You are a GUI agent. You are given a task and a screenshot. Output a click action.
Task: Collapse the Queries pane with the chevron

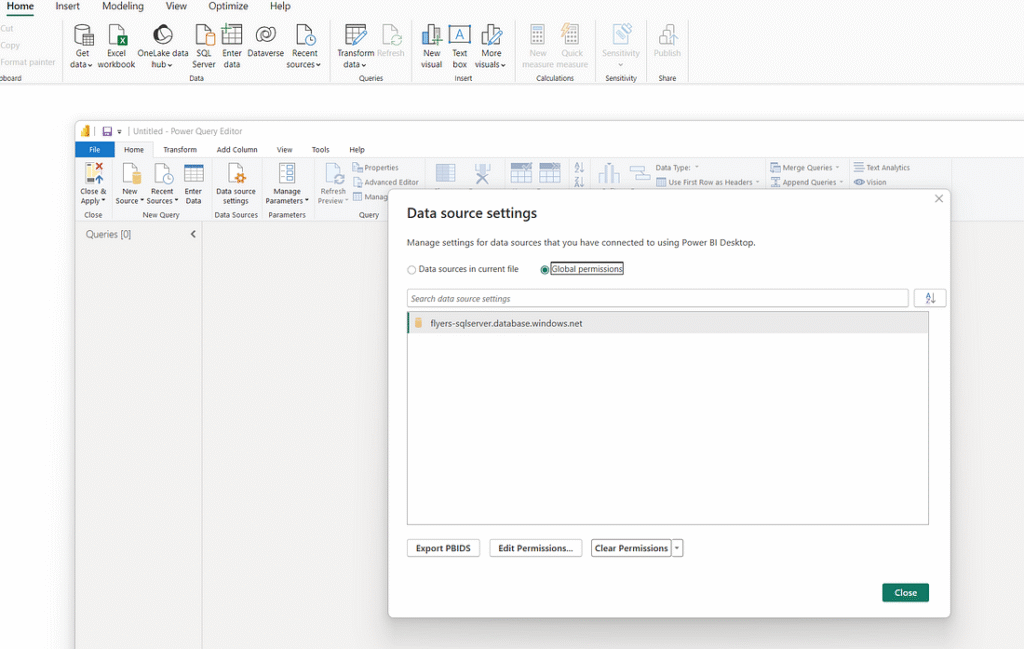(x=193, y=234)
